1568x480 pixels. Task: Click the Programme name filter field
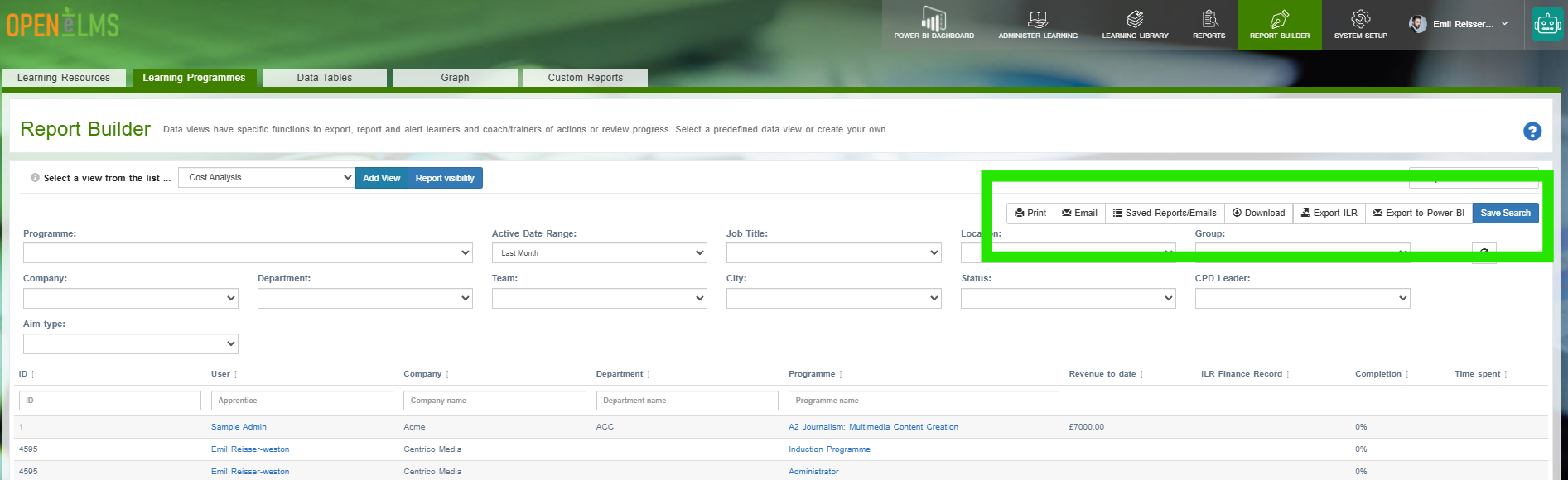pyautogui.click(x=924, y=401)
